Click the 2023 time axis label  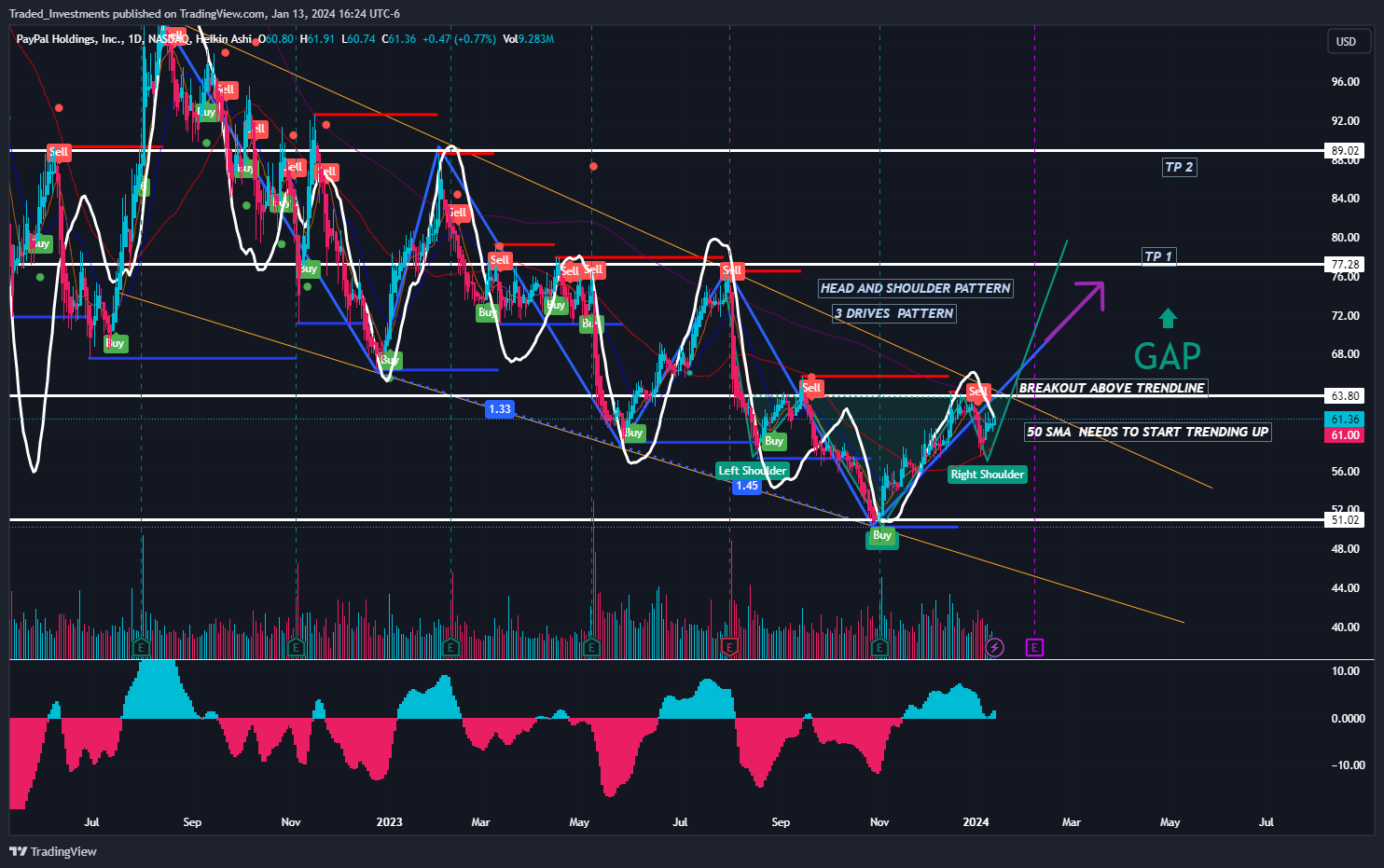click(389, 822)
